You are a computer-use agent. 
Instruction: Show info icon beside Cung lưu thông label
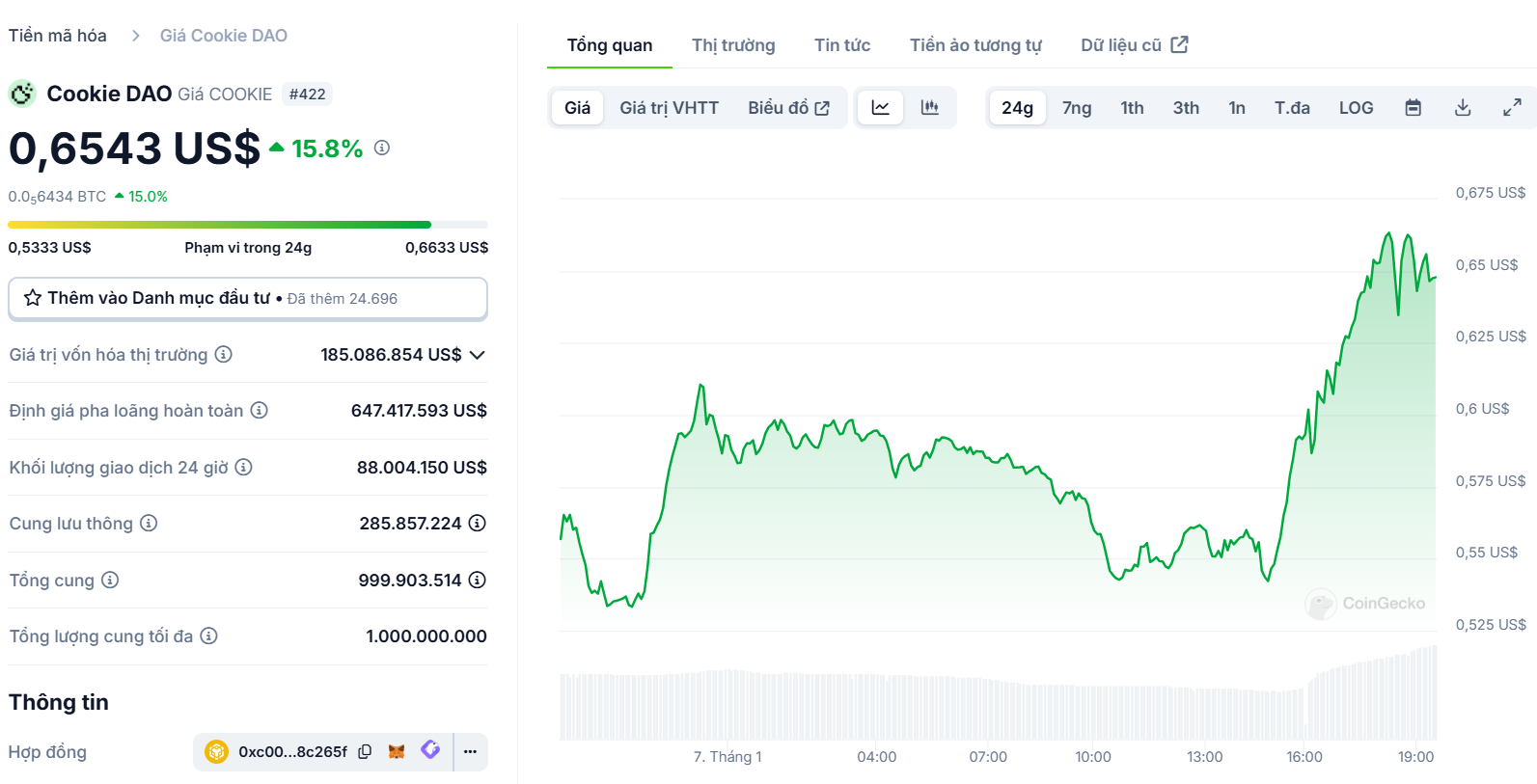pyautogui.click(x=149, y=523)
